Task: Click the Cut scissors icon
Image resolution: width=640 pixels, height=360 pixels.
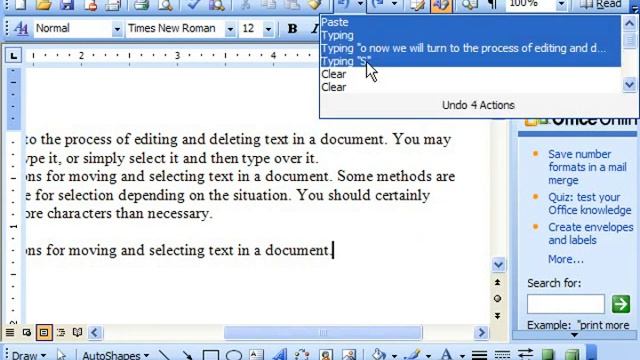Action: click(x=245, y=4)
